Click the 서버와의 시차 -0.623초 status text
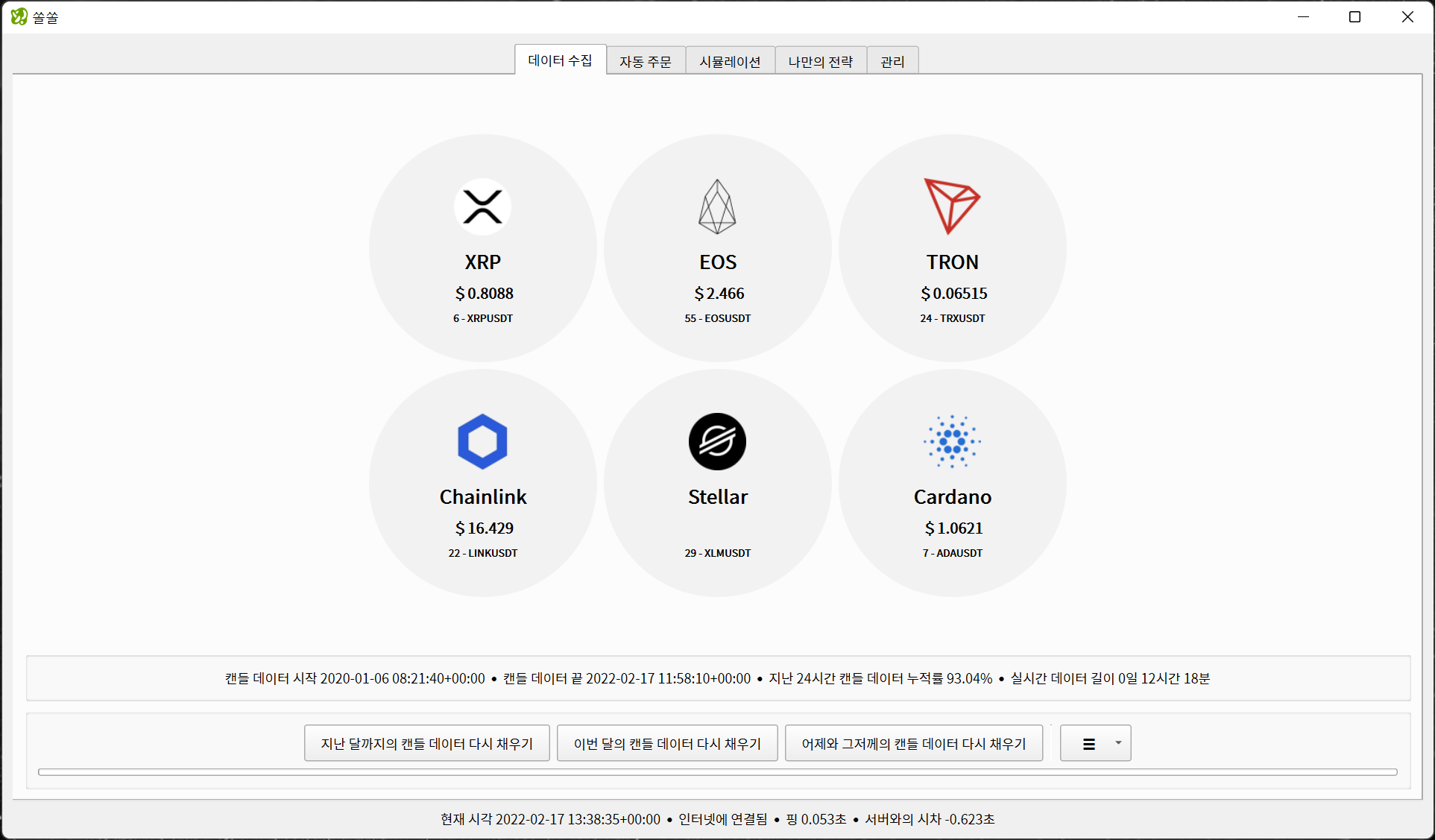 point(930,819)
